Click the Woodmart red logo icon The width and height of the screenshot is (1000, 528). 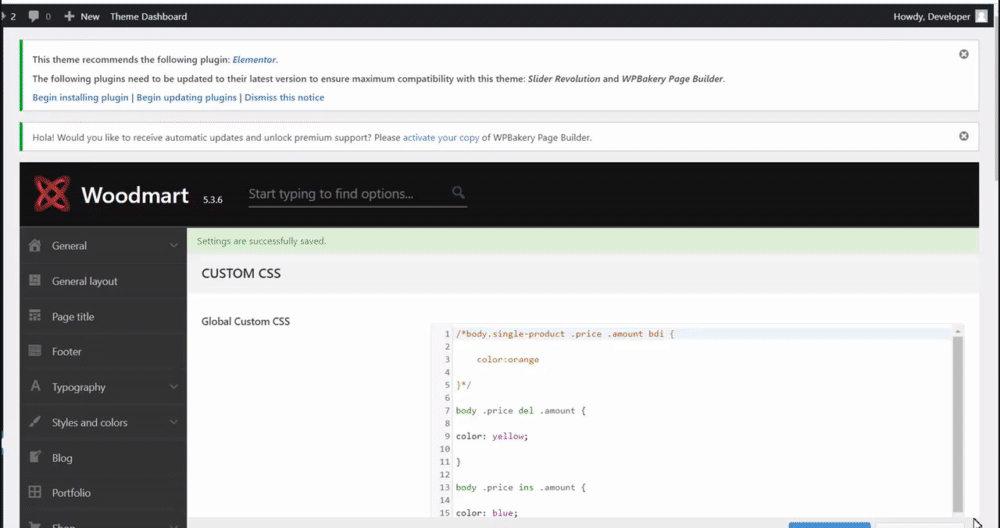pos(52,194)
